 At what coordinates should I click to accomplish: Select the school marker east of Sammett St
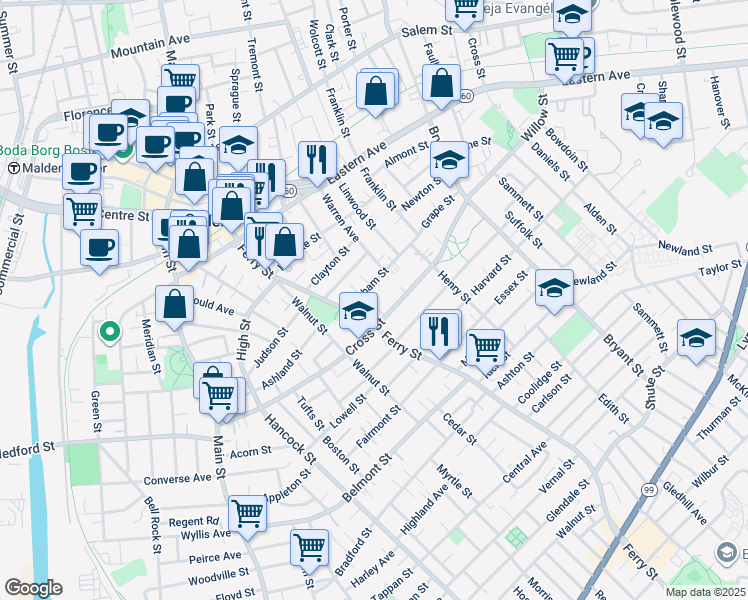tap(696, 338)
